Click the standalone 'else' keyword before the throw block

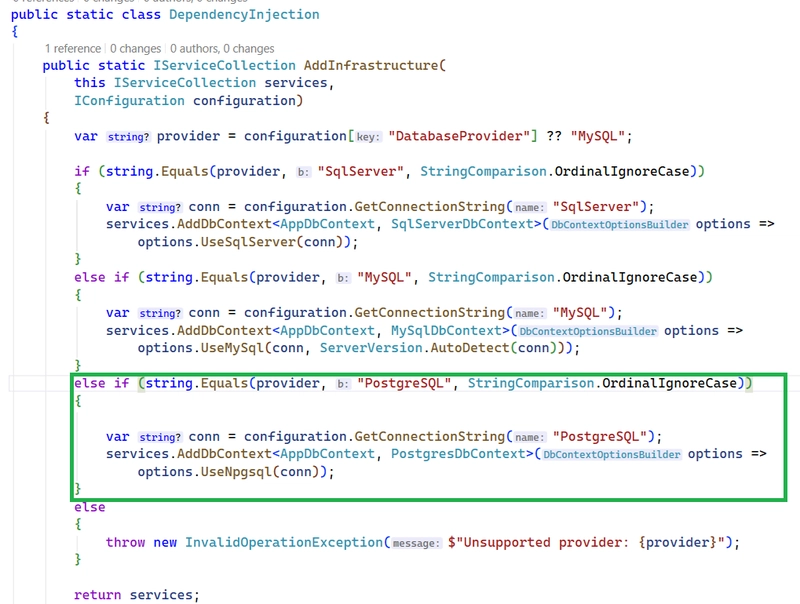point(90,507)
